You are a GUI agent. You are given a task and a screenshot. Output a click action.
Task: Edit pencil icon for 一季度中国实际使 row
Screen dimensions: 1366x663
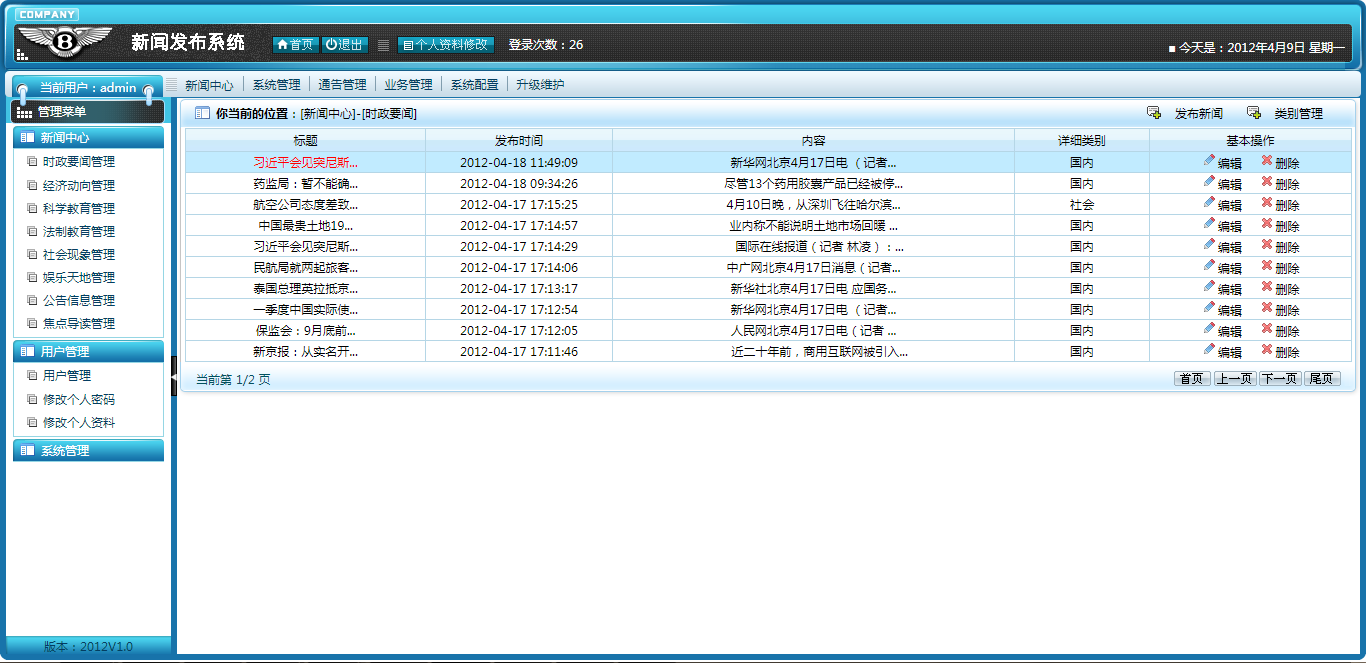[x=1210, y=308]
